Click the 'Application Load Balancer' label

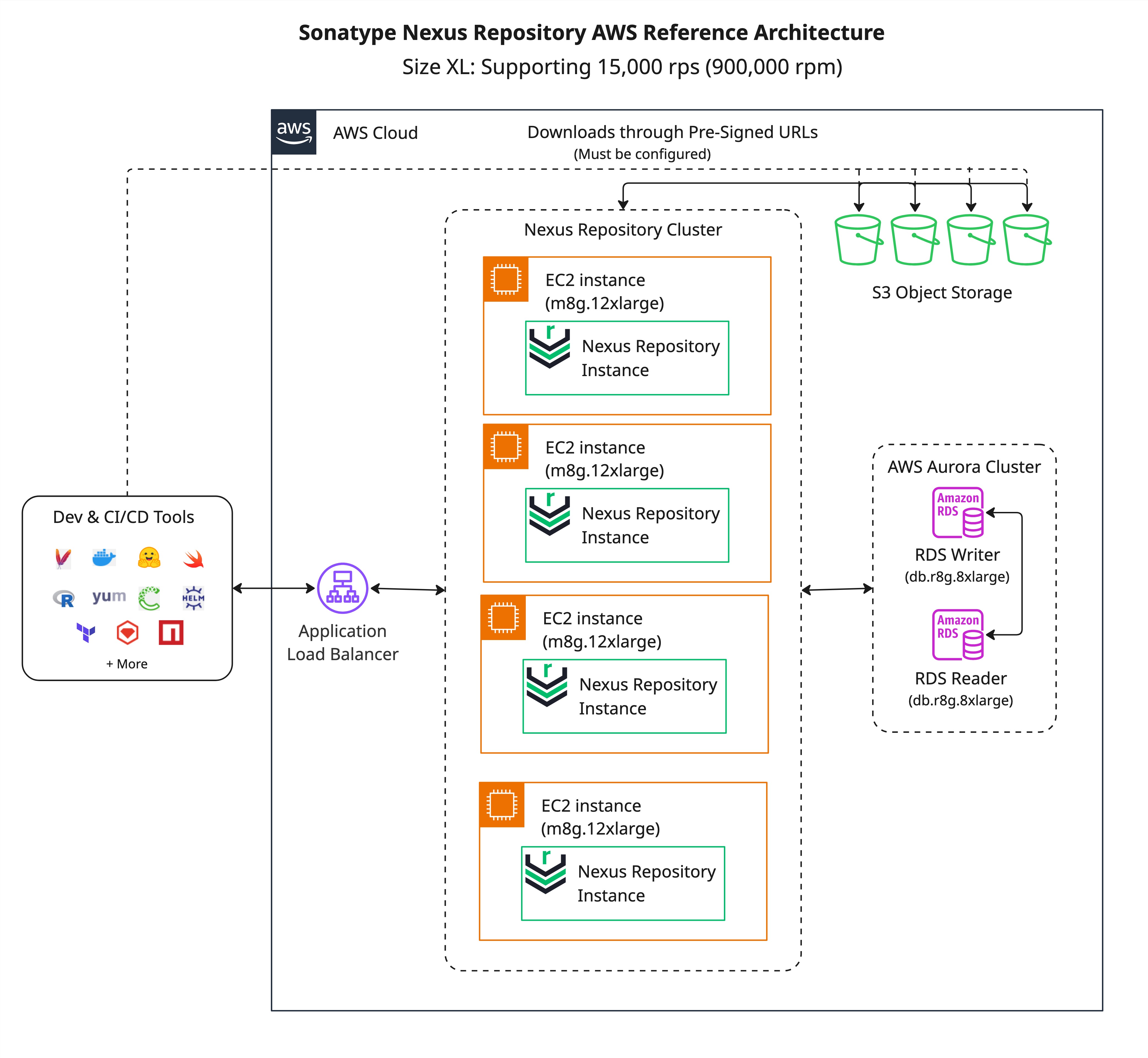(343, 642)
